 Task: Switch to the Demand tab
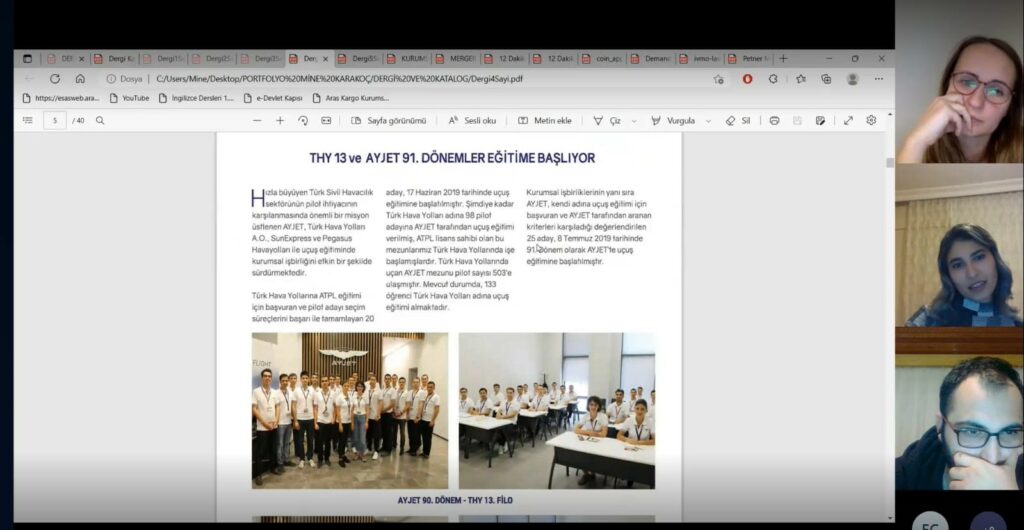652,59
